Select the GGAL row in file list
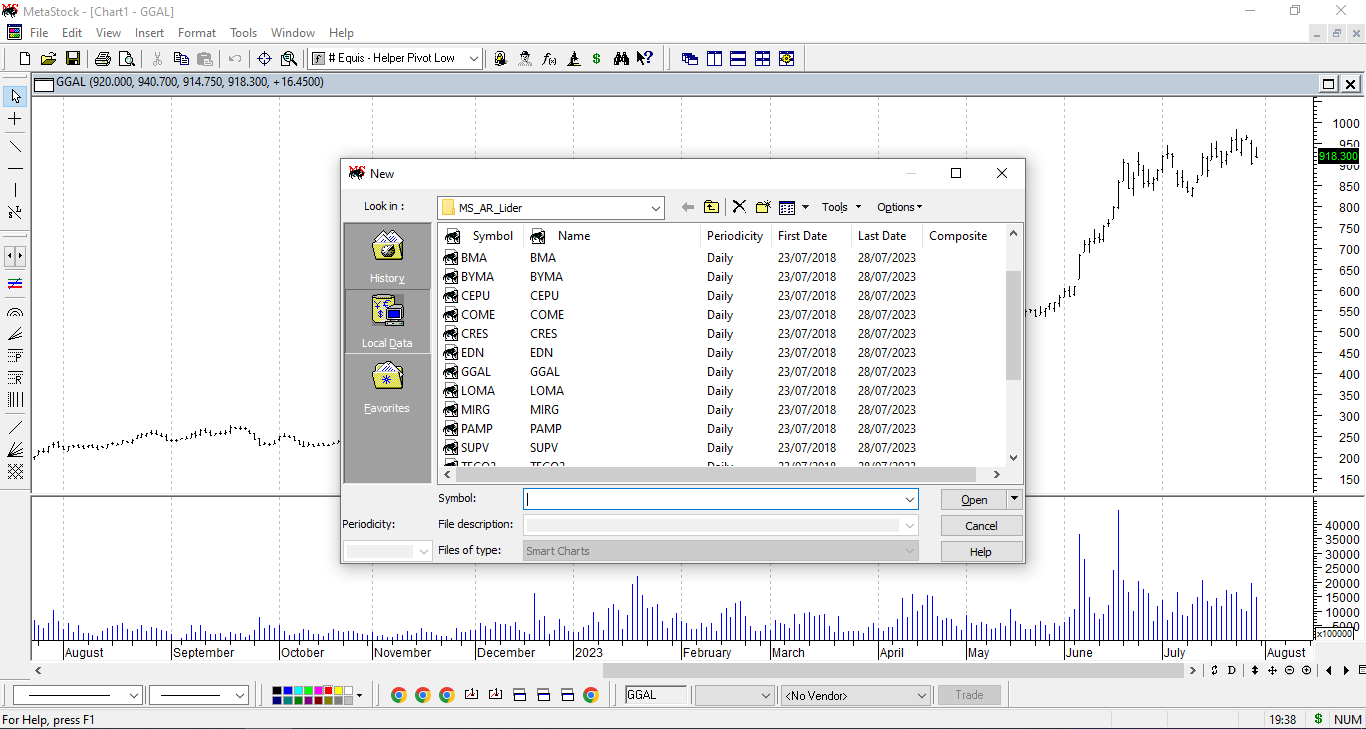The width and height of the screenshot is (1366, 729). [722, 372]
